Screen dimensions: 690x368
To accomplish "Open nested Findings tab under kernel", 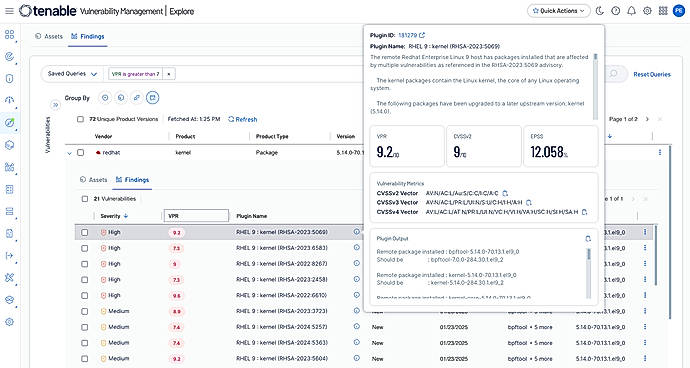I will tap(132, 180).
